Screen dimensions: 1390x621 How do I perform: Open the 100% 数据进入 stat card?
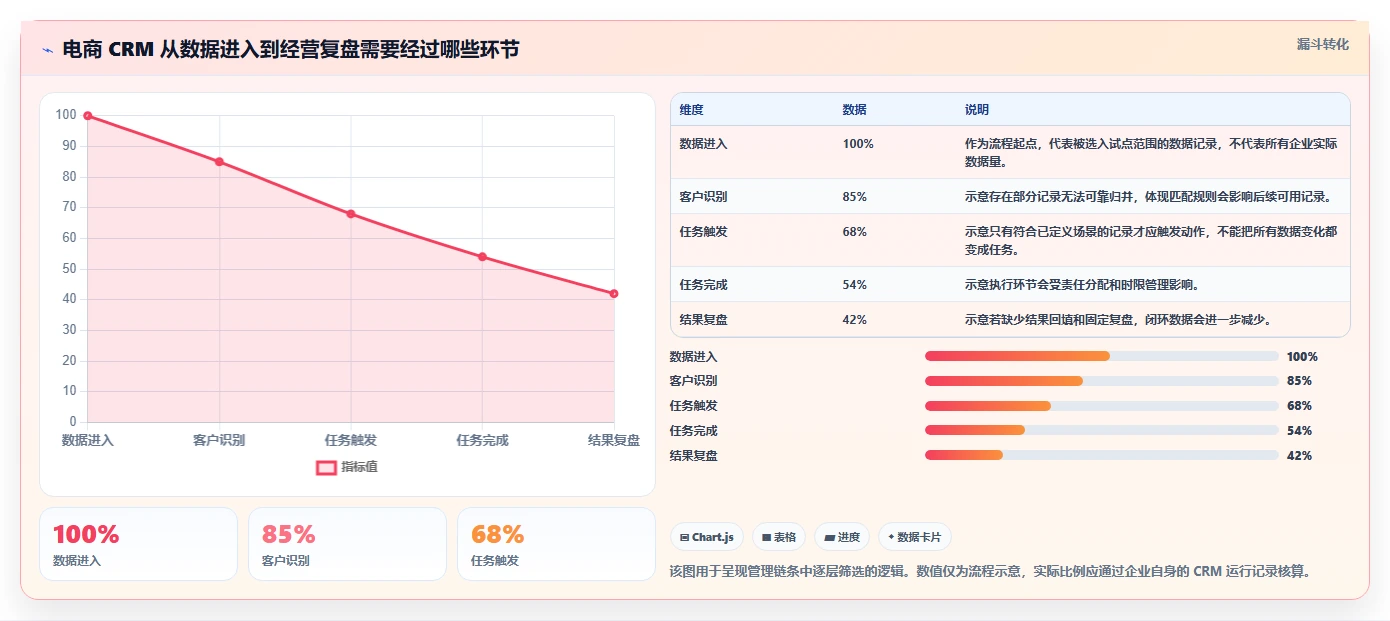pos(138,544)
